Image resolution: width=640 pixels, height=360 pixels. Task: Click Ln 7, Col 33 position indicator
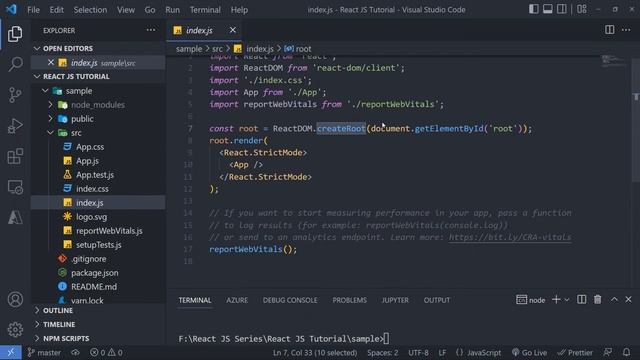[315, 352]
